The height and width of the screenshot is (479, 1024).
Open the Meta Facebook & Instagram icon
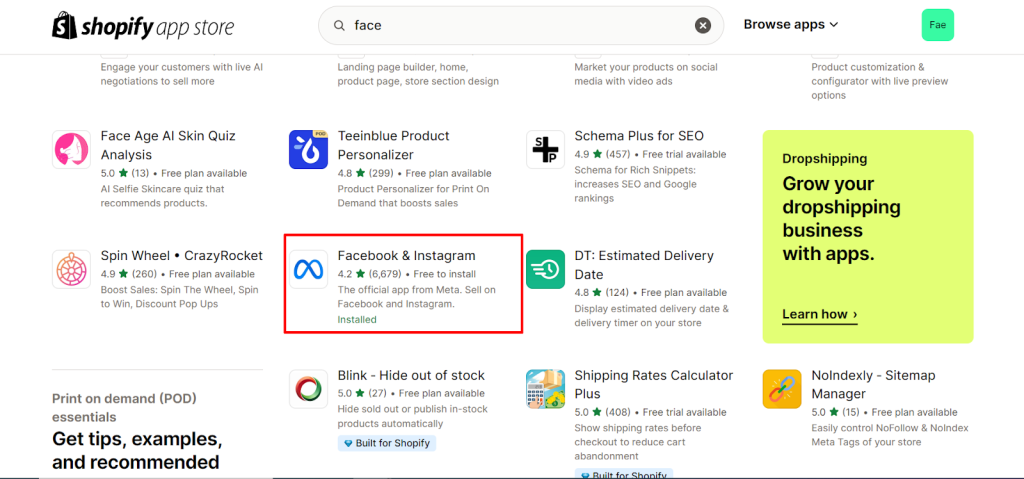309,270
